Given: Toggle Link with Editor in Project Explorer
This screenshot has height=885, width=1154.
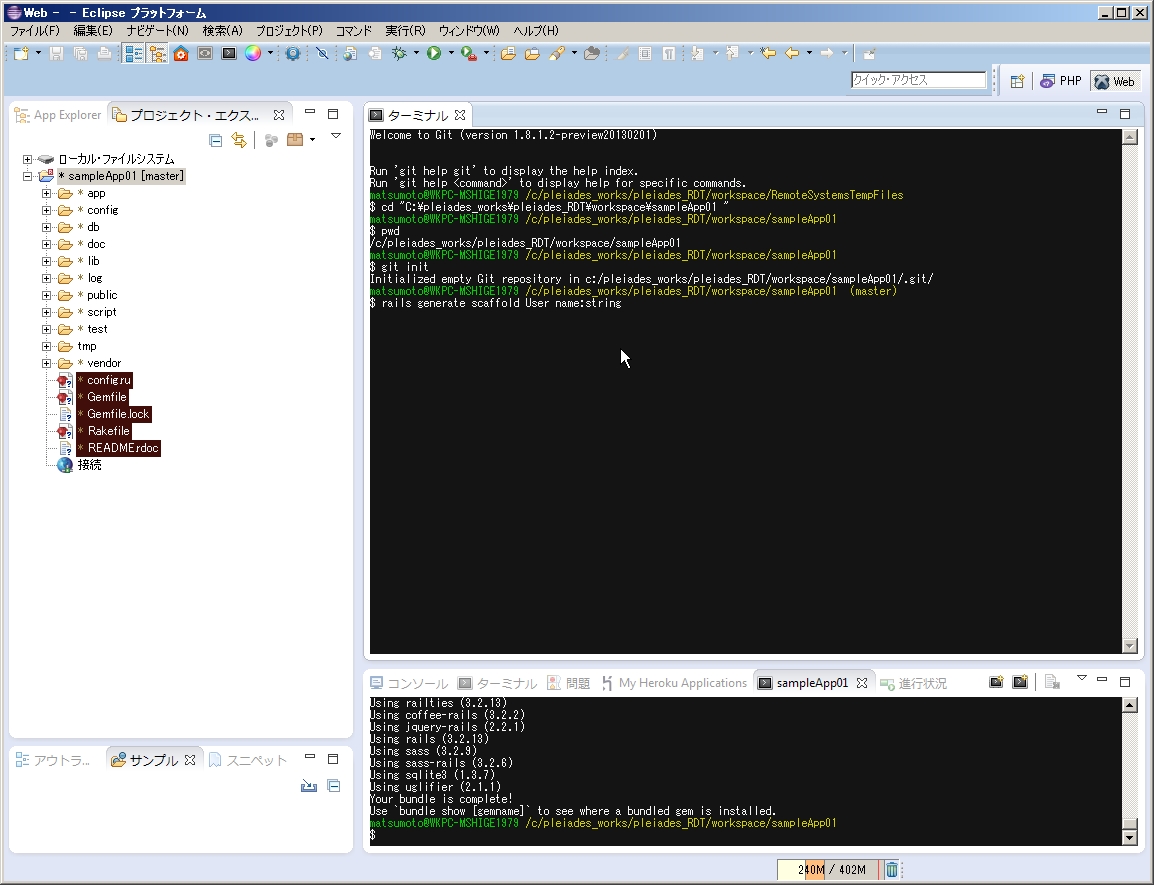Looking at the screenshot, I should tap(239, 140).
